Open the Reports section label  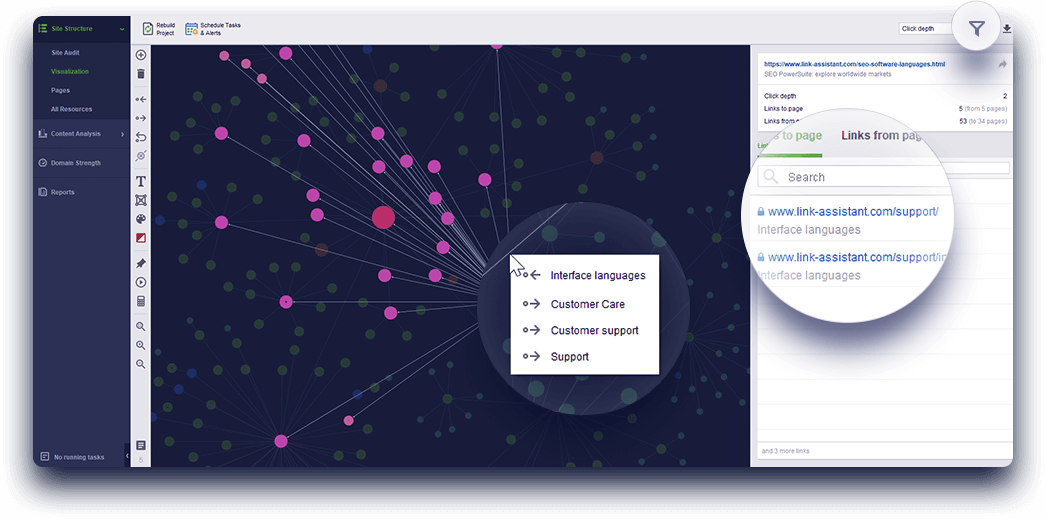[x=63, y=192]
